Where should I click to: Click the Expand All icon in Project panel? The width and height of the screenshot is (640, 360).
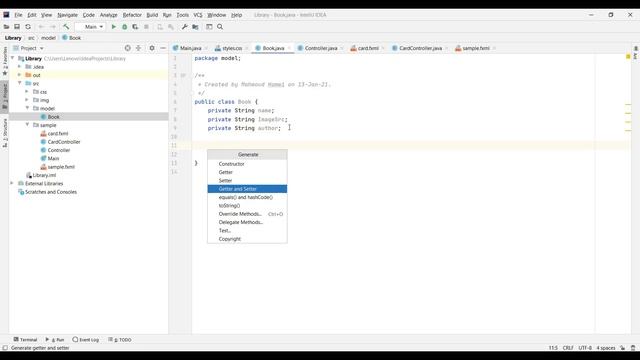[x=138, y=48]
